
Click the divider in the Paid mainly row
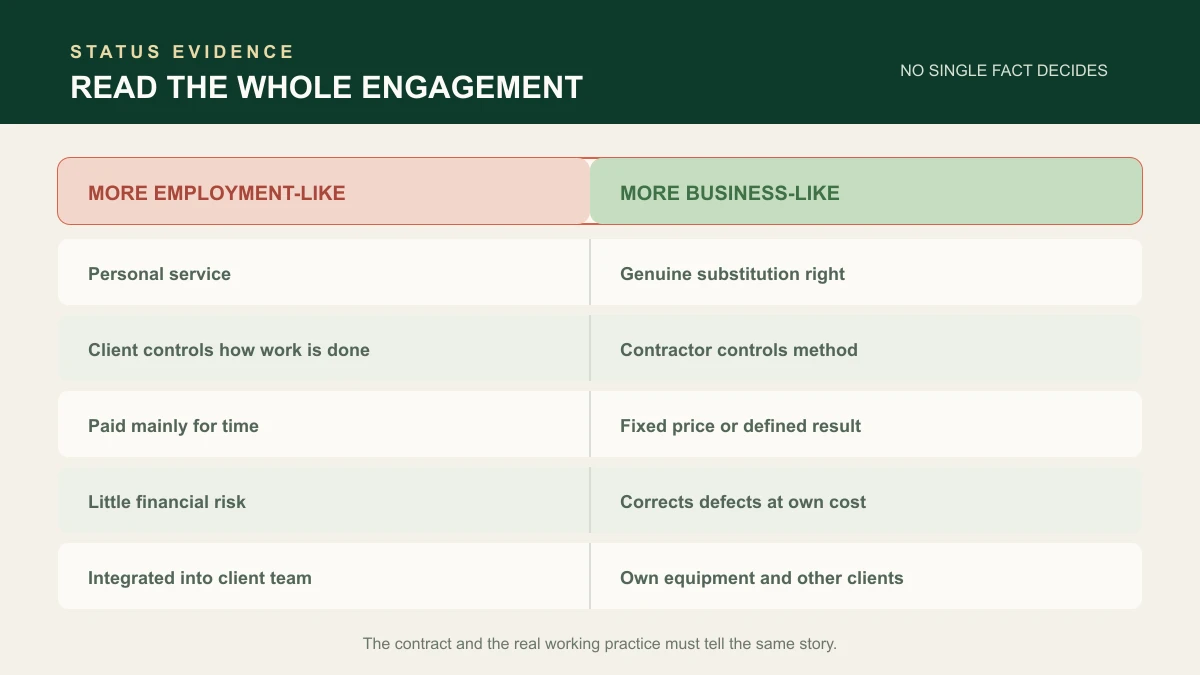(x=590, y=424)
